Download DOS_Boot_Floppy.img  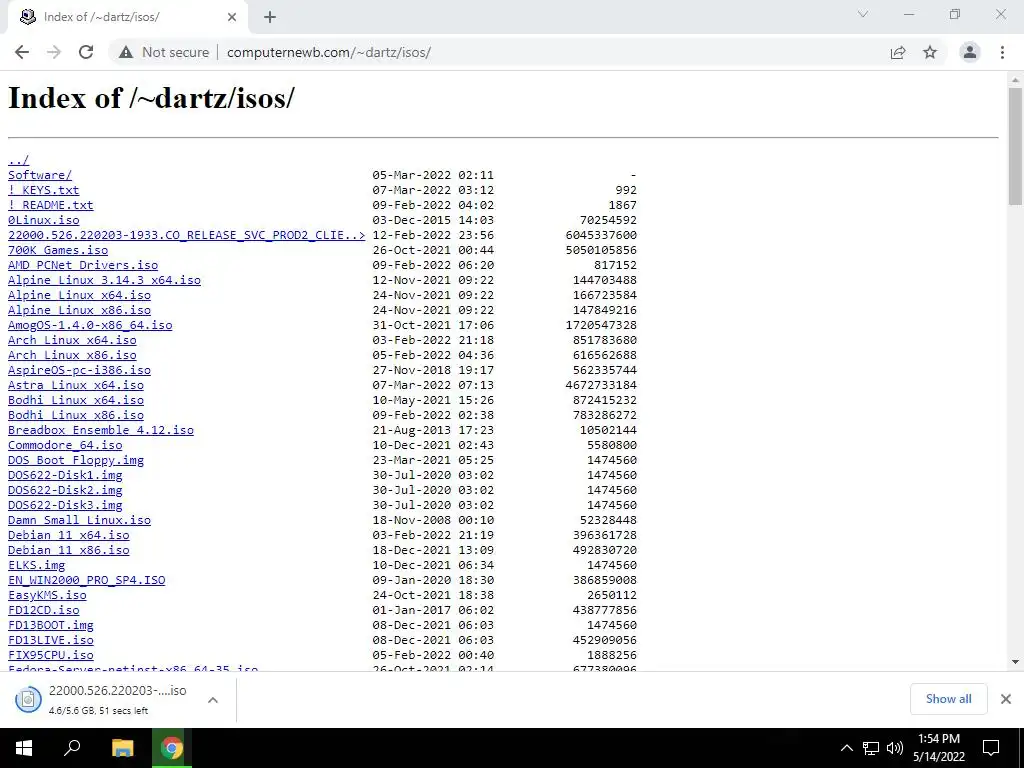pyautogui.click(x=76, y=460)
